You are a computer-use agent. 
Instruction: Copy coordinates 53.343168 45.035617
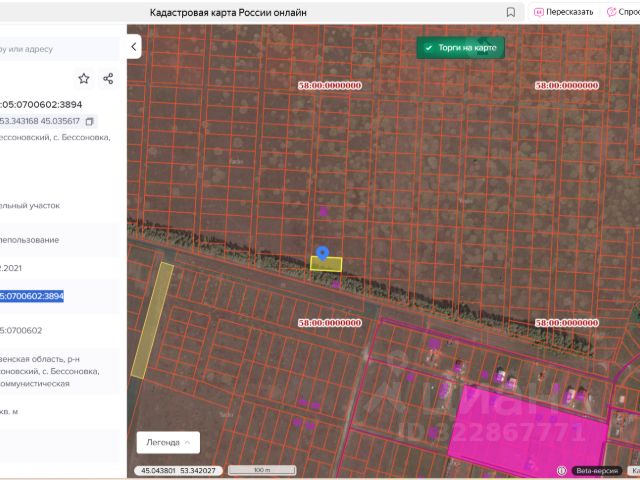(89, 121)
